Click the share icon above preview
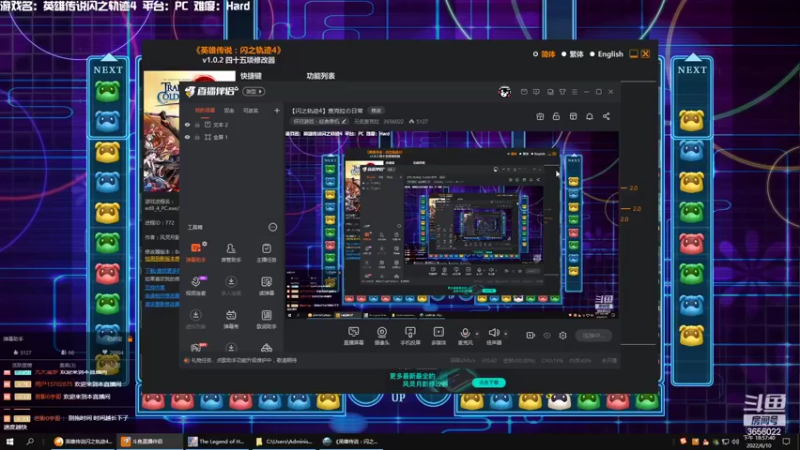This screenshot has width=800, height=450. 606,116
